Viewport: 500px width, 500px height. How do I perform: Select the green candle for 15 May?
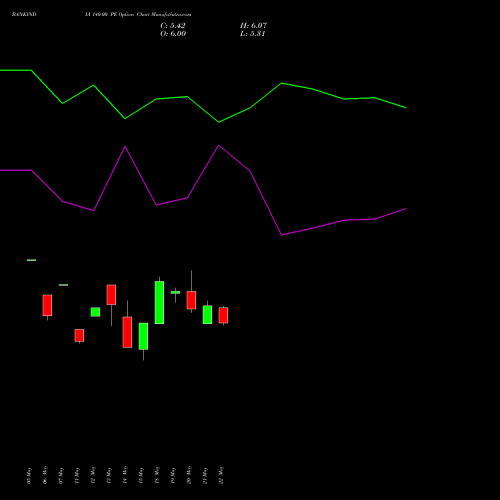[143, 336]
